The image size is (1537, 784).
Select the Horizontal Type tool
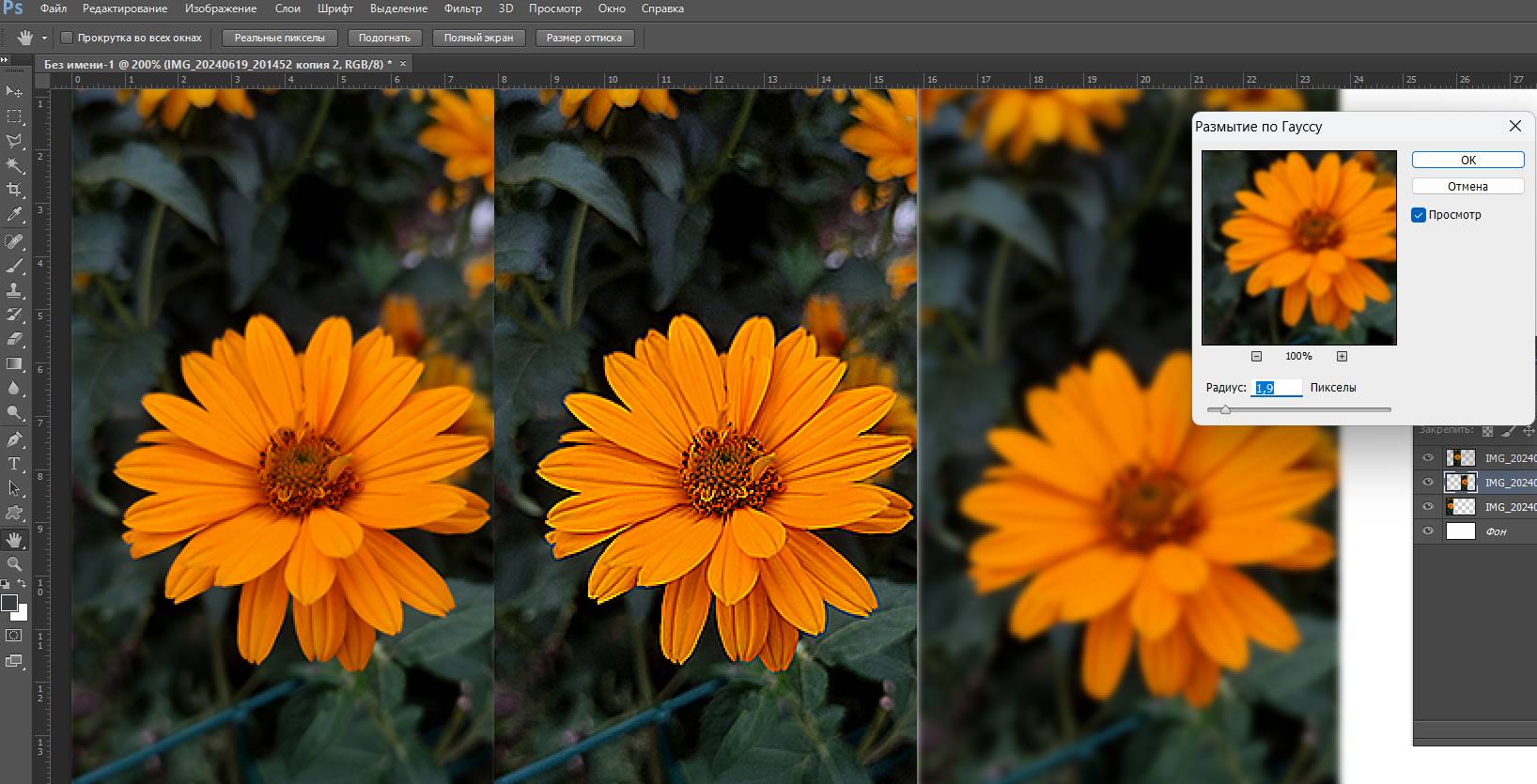pos(14,464)
